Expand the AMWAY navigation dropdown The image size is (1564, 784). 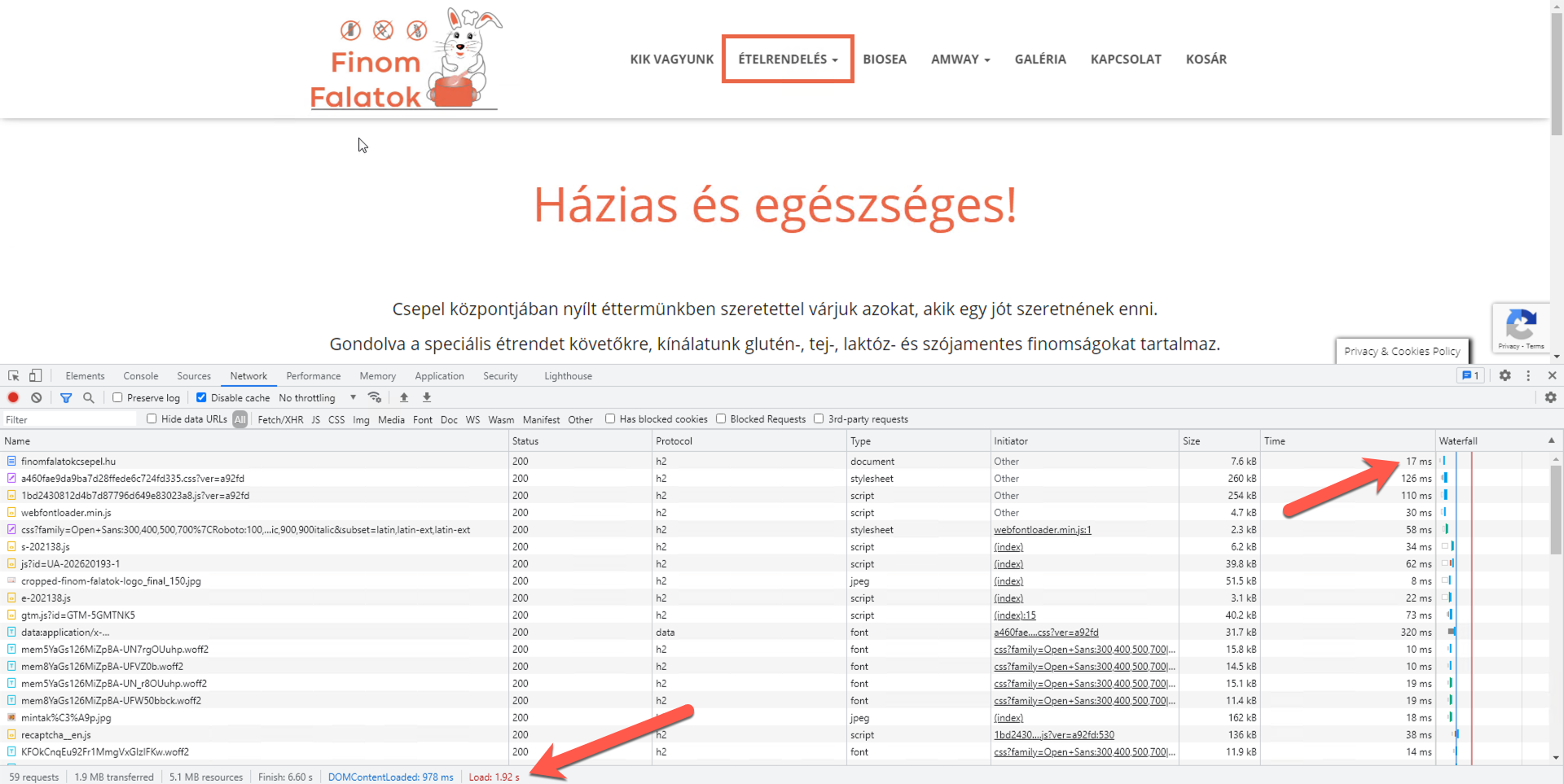(960, 59)
